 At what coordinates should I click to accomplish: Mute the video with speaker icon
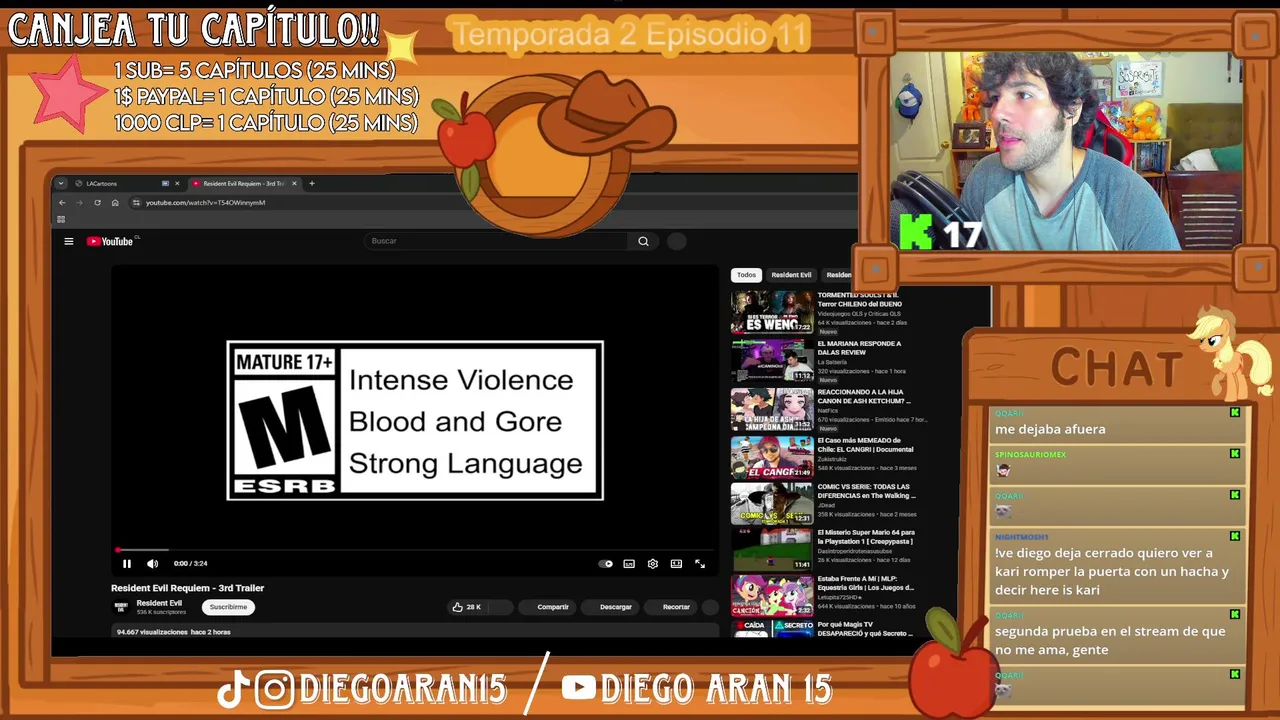(x=152, y=563)
